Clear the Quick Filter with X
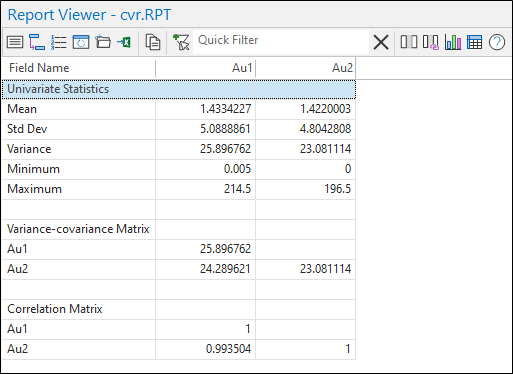Image resolution: width=513 pixels, height=374 pixels. 381,42
